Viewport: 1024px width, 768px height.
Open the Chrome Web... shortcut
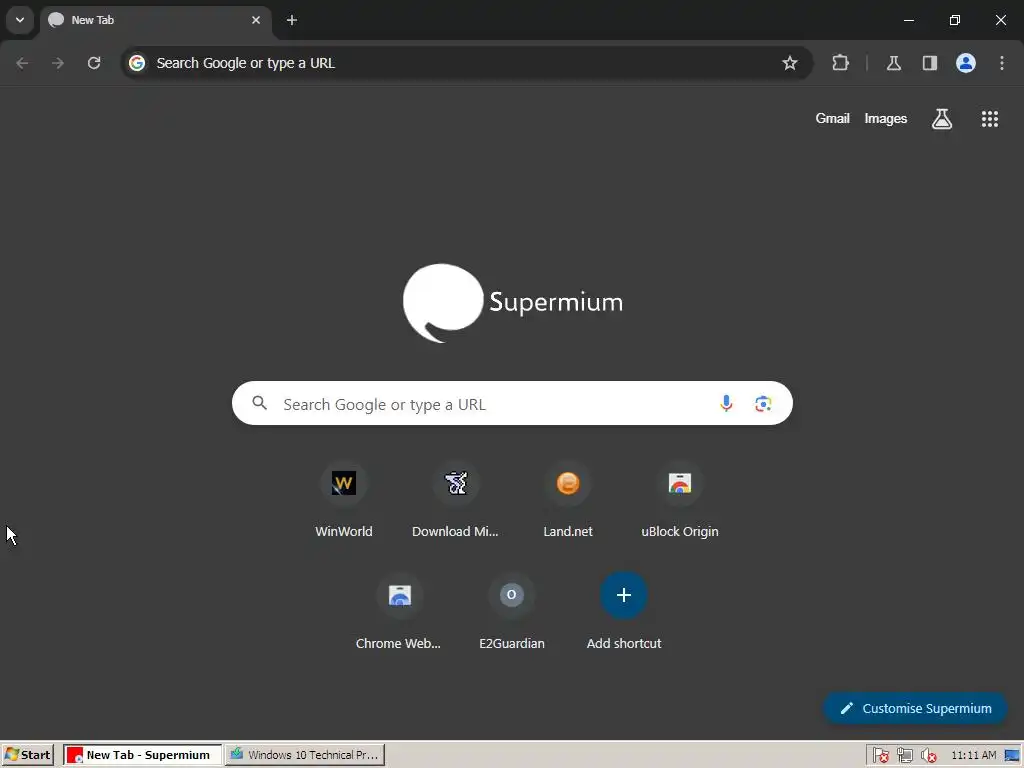click(399, 613)
